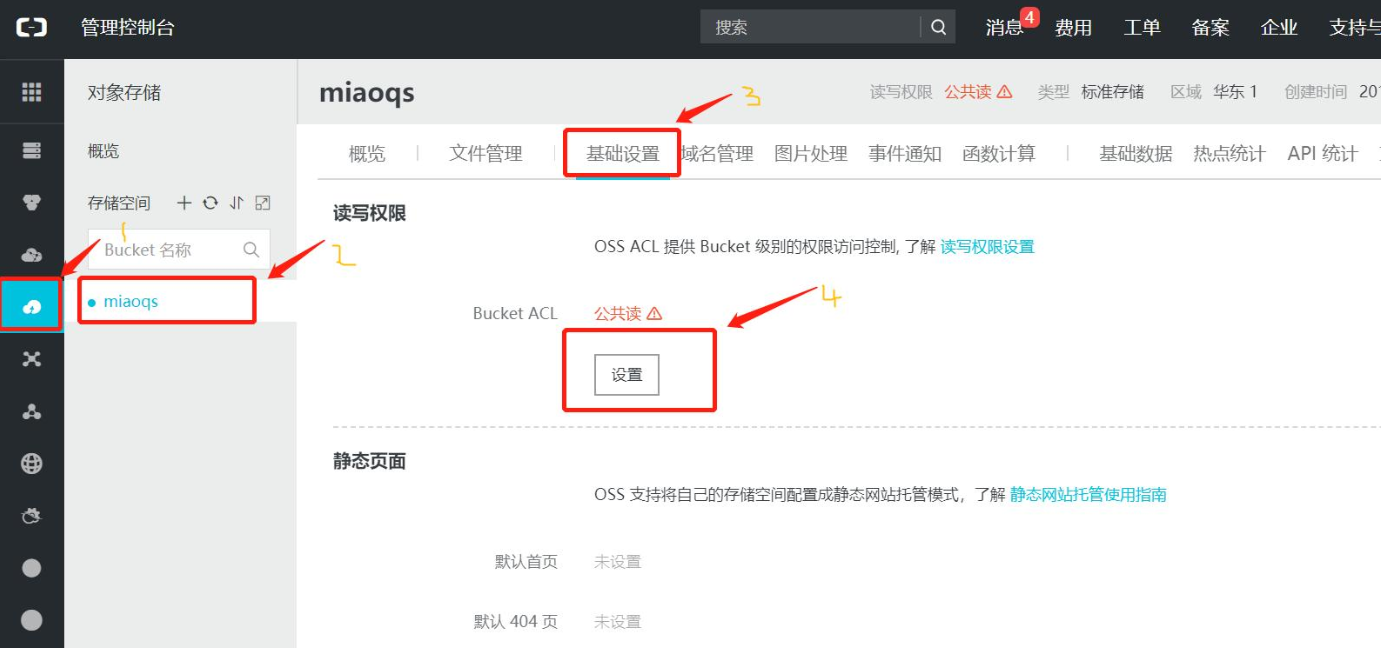Click the plus icon to create bucket
Screen dimensions: 1381x648
point(184,203)
